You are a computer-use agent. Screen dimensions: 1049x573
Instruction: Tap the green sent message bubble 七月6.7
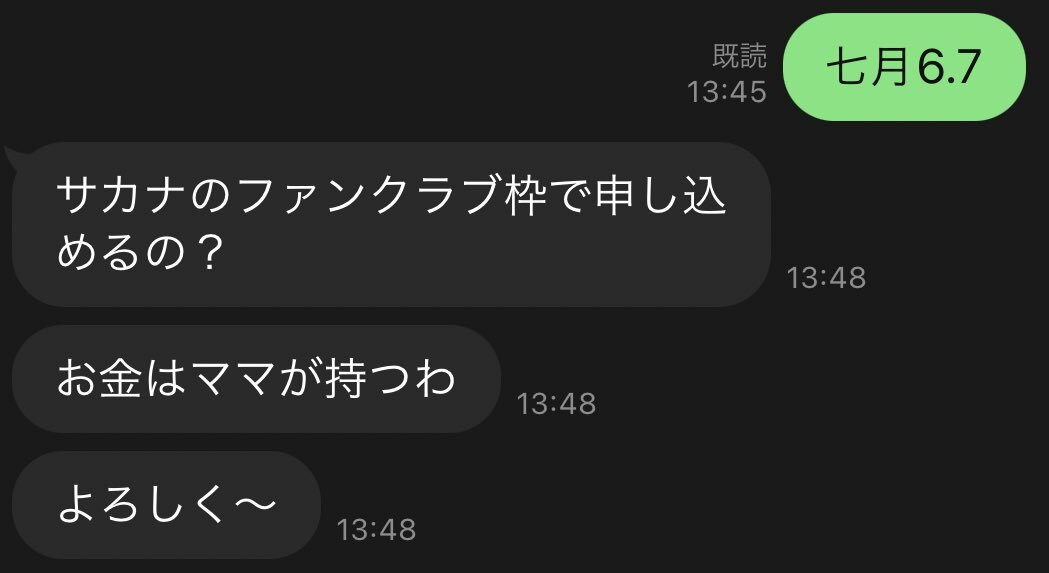(904, 67)
